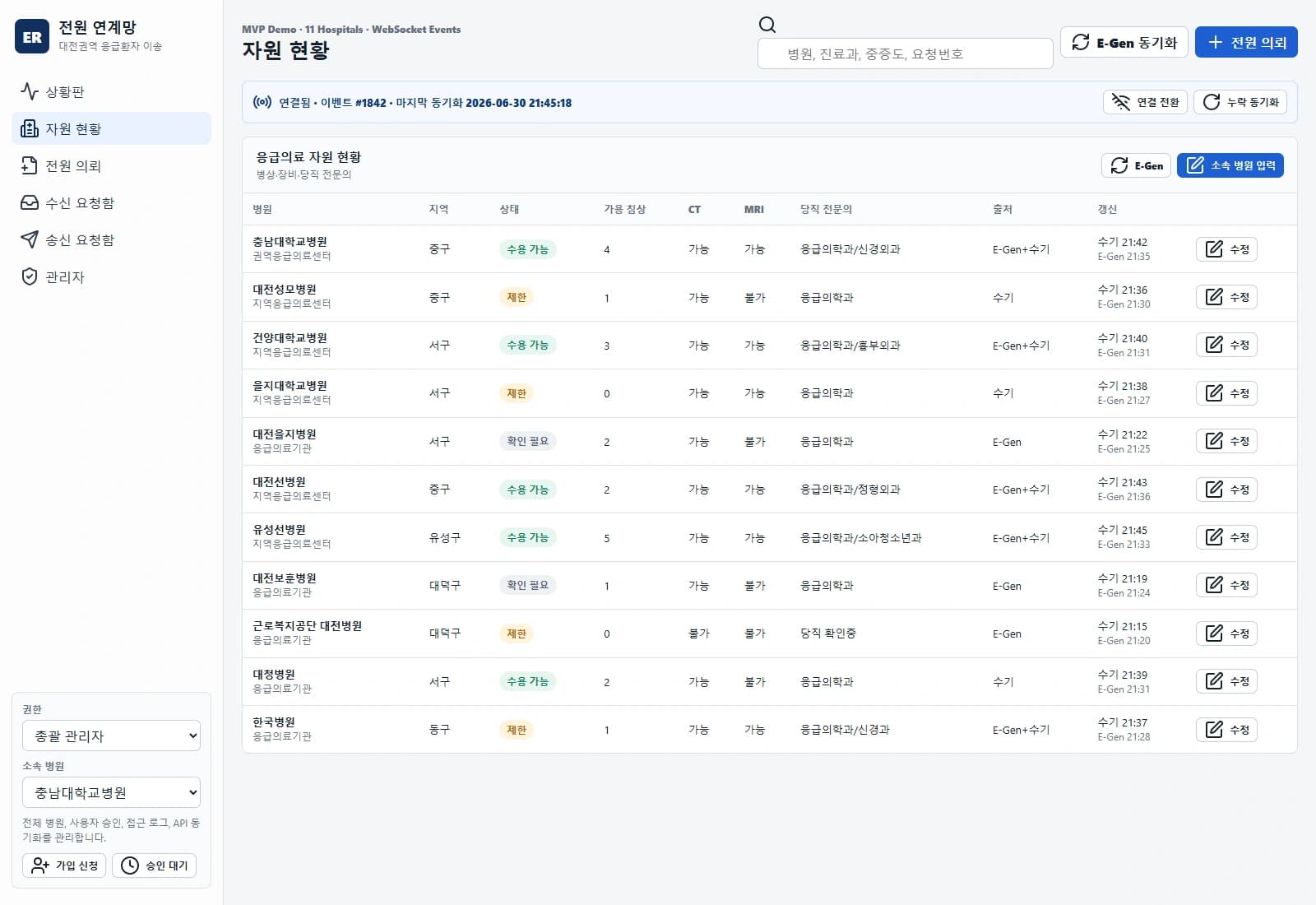
Task: Create a new 전원 의뢰 request
Action: (1246, 42)
